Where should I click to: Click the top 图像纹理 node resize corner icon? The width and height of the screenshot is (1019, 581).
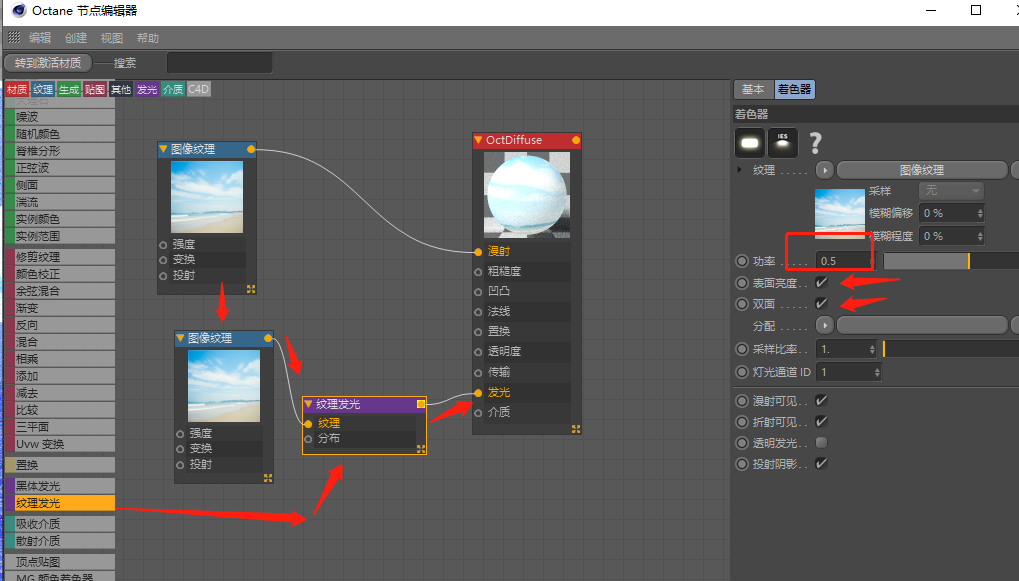point(251,289)
